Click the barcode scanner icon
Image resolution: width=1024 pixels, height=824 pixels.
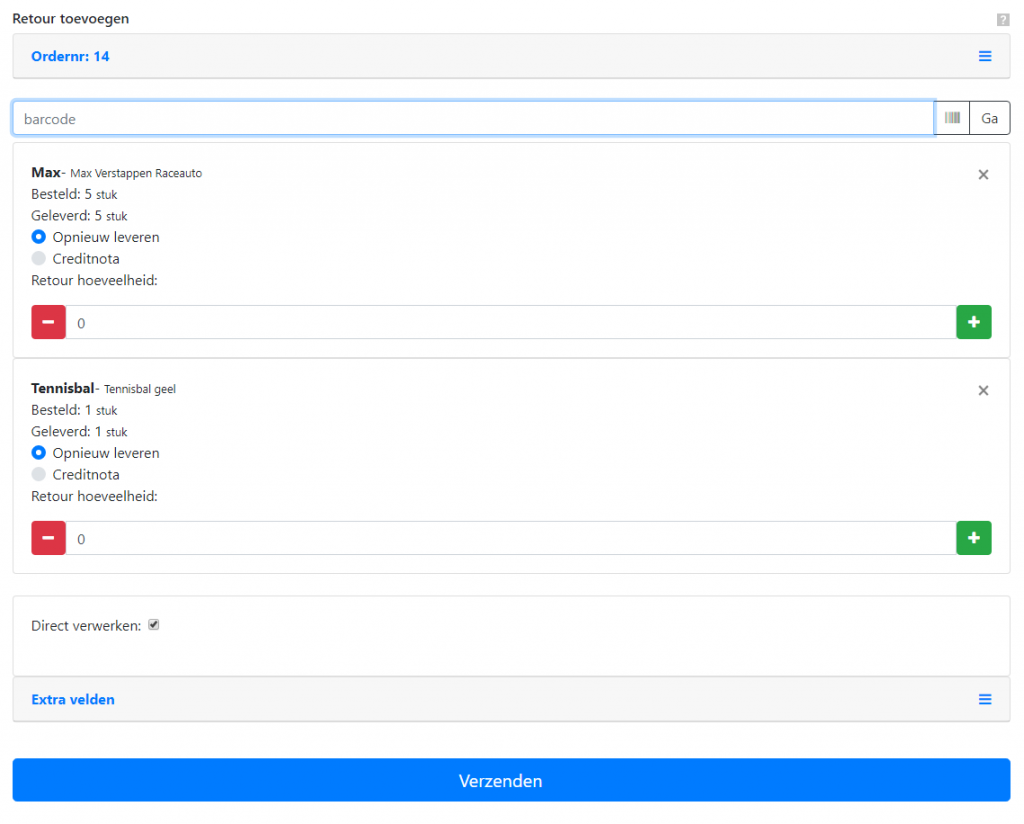(x=952, y=118)
